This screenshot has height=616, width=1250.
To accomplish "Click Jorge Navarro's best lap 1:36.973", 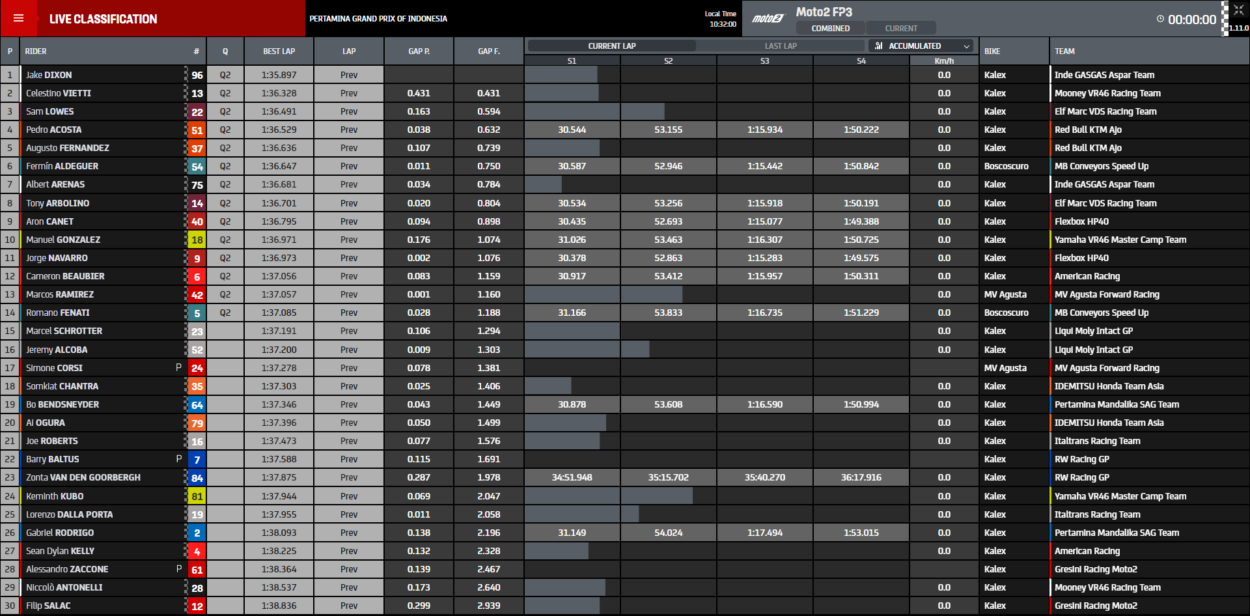I will tap(279, 258).
